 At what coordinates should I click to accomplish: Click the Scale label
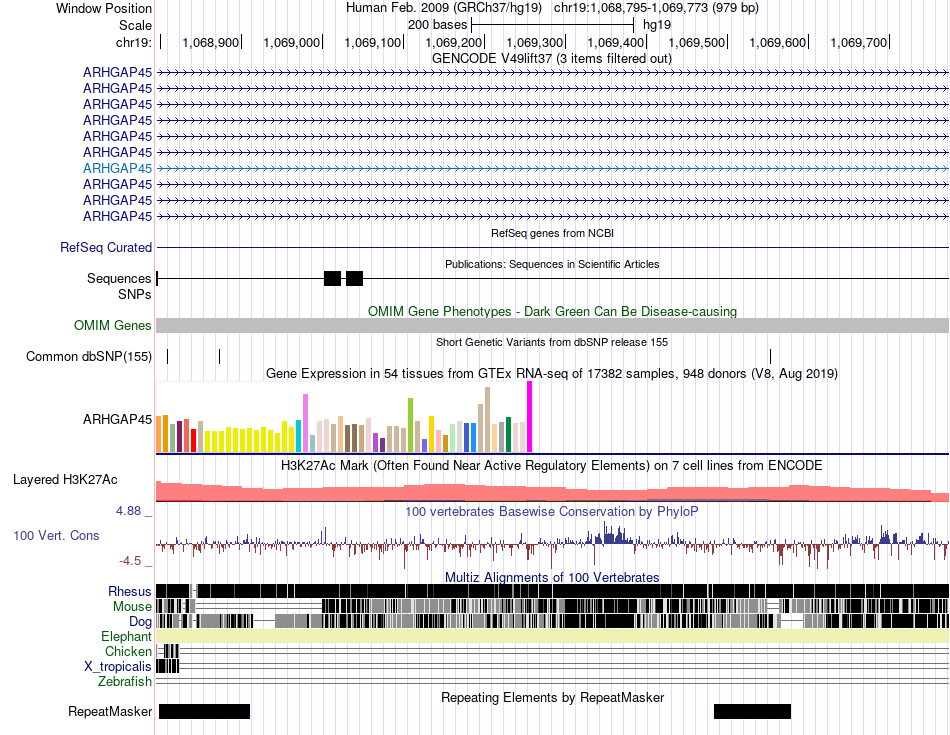(x=135, y=25)
